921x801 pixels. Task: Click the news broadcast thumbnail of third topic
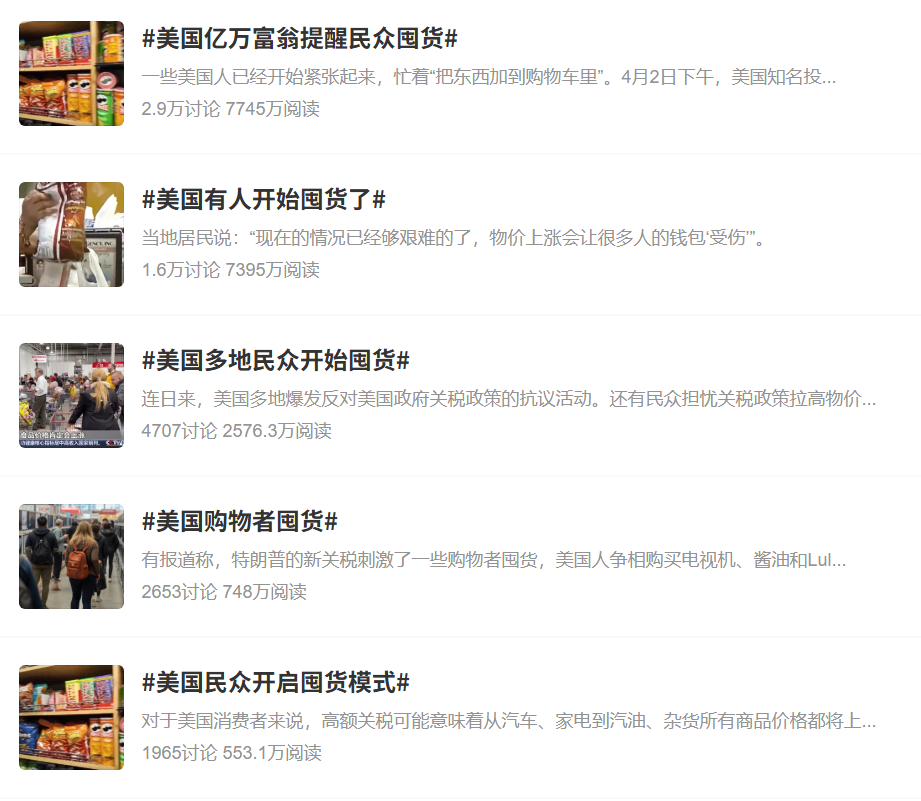tap(72, 395)
